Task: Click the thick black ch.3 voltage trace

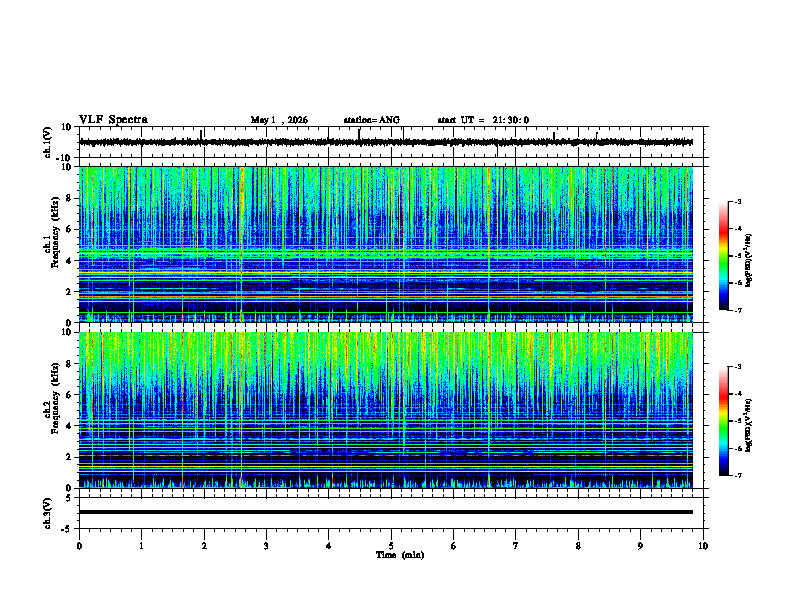Action: pyautogui.click(x=386, y=512)
